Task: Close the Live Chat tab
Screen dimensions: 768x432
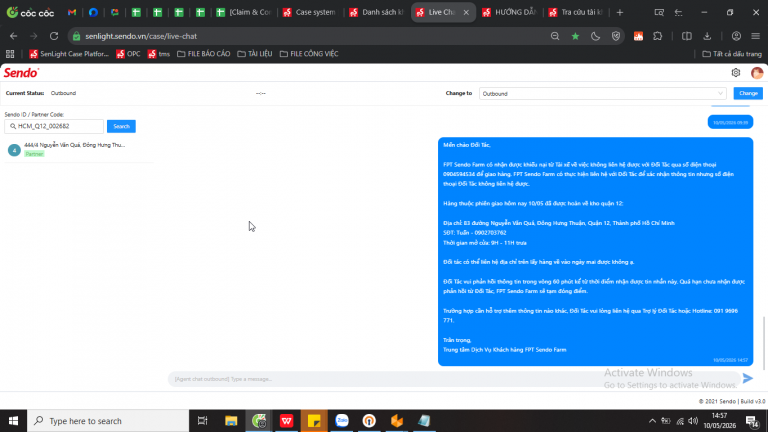Action: click(x=466, y=12)
